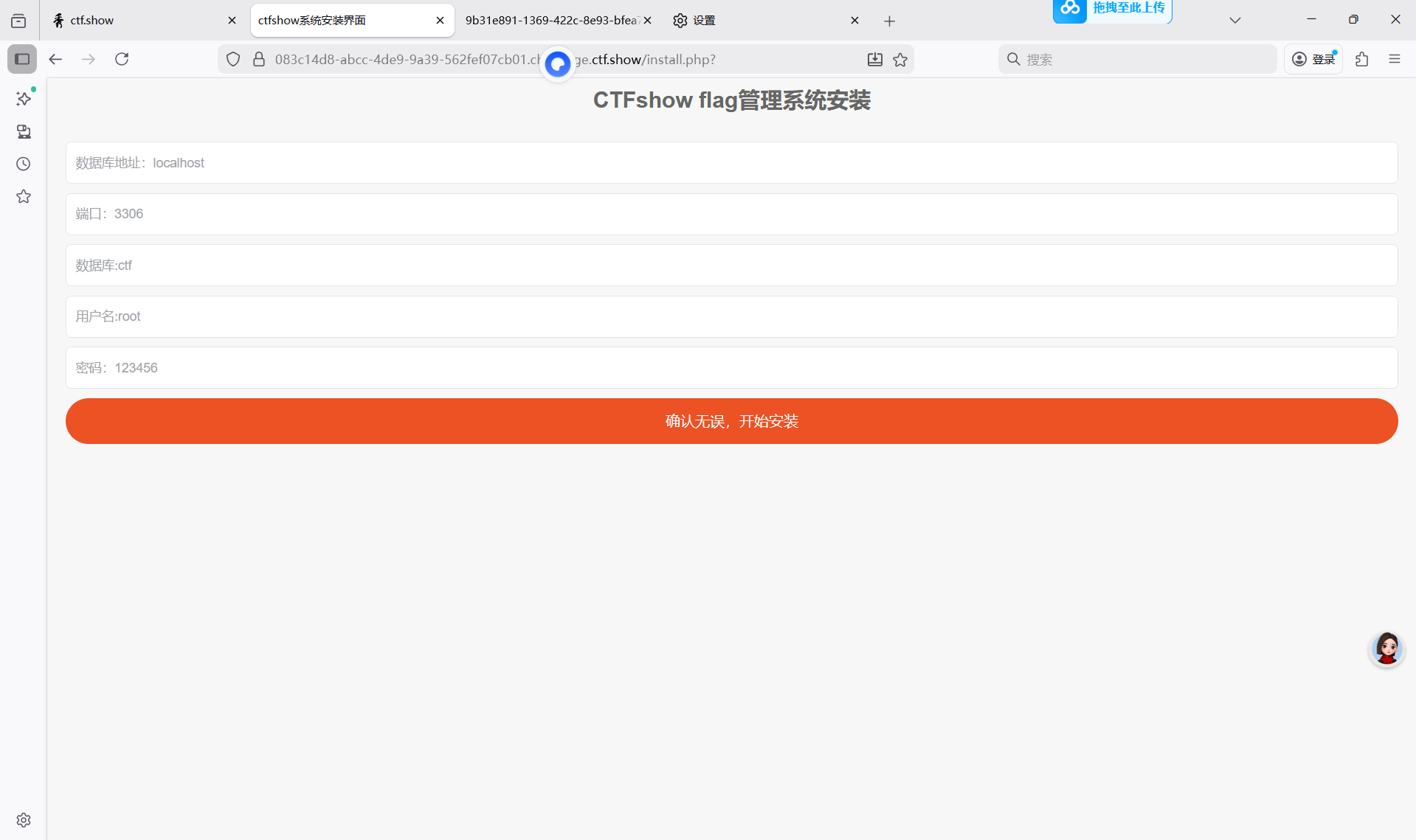This screenshot has width=1416, height=840.
Task: Click the cloud drag-to-upload widget
Action: pyautogui.click(x=1112, y=10)
